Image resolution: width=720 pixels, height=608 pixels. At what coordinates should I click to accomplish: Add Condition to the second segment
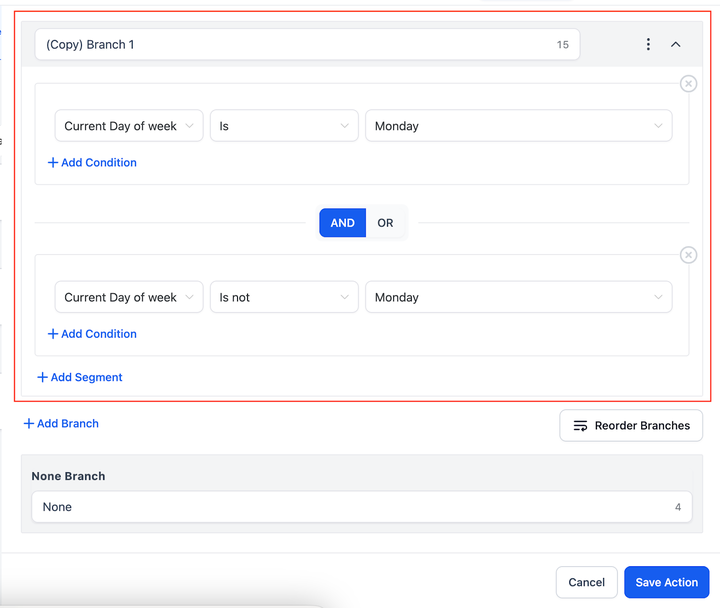click(92, 334)
